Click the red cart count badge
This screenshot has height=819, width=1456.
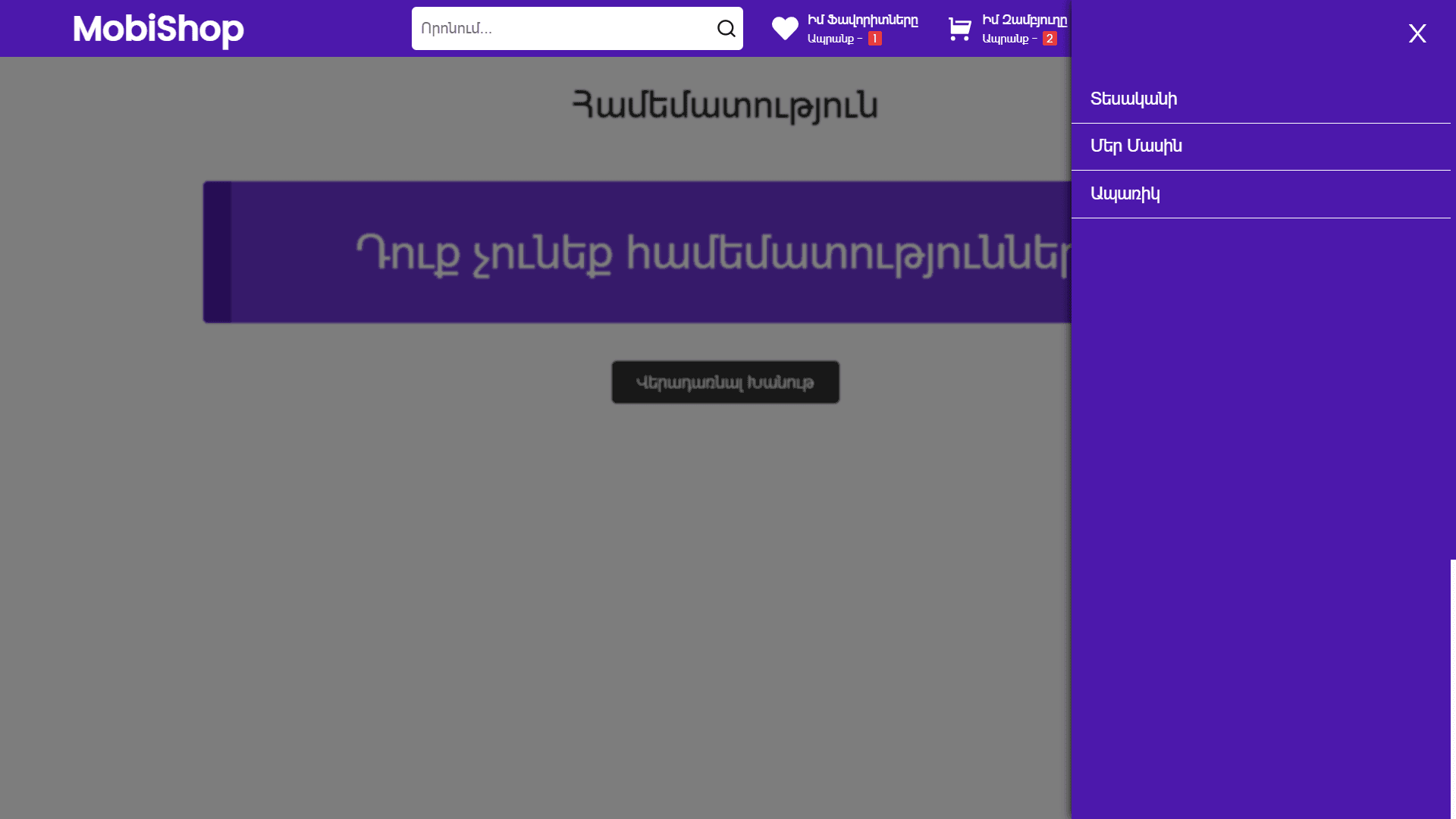click(1049, 39)
